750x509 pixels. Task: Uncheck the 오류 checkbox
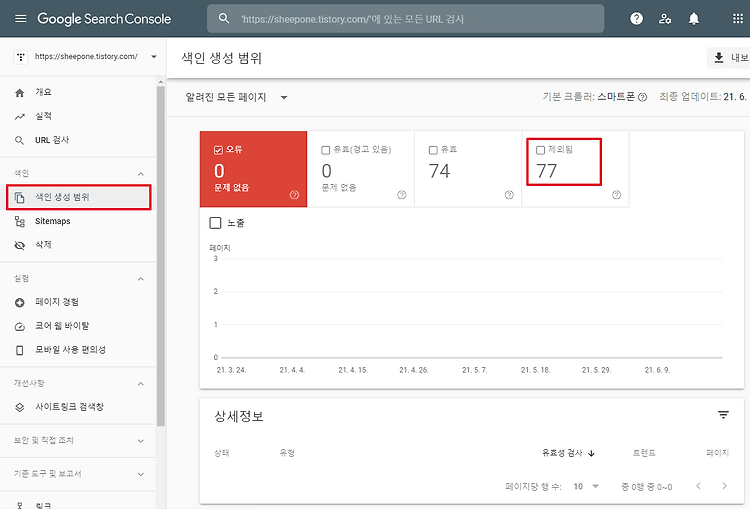pyautogui.click(x=218, y=150)
